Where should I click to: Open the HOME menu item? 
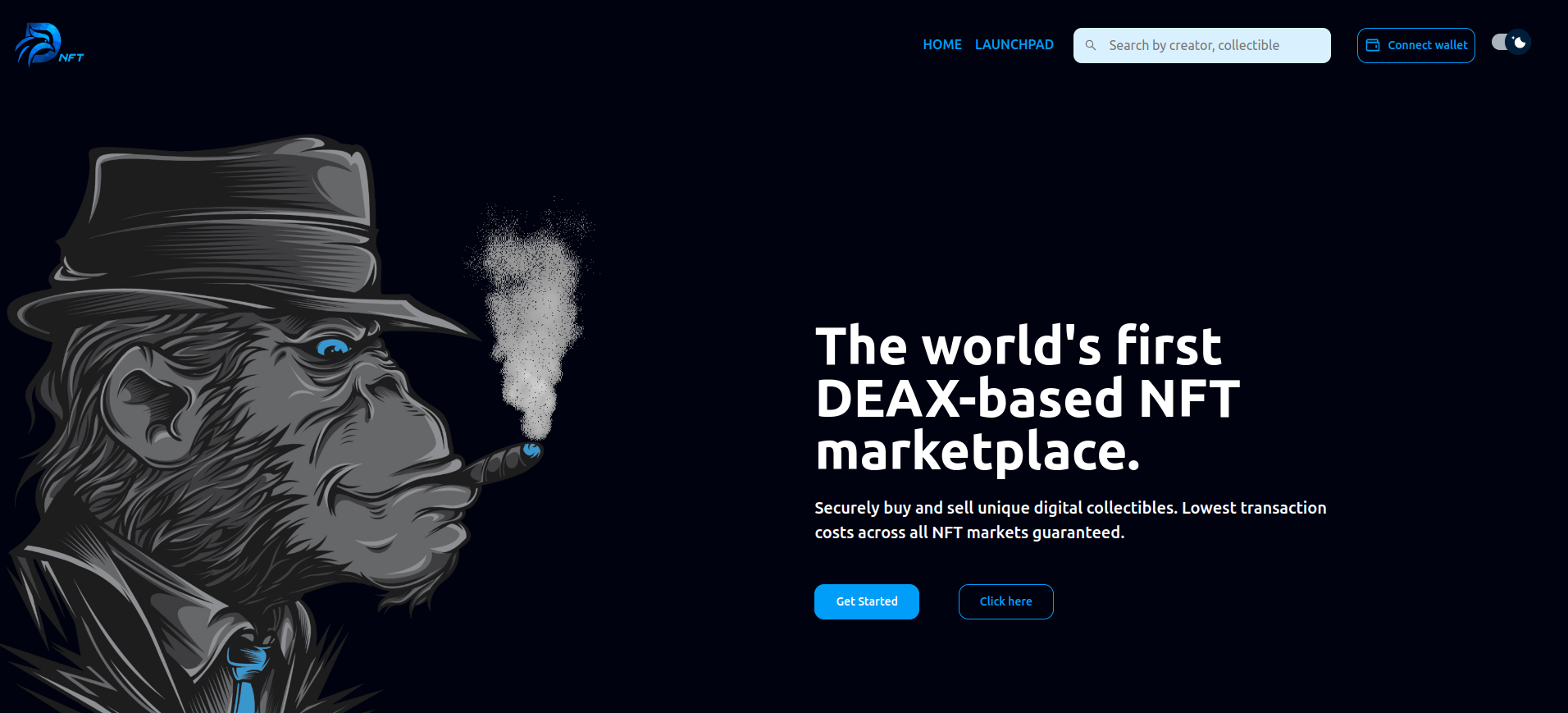click(x=942, y=44)
